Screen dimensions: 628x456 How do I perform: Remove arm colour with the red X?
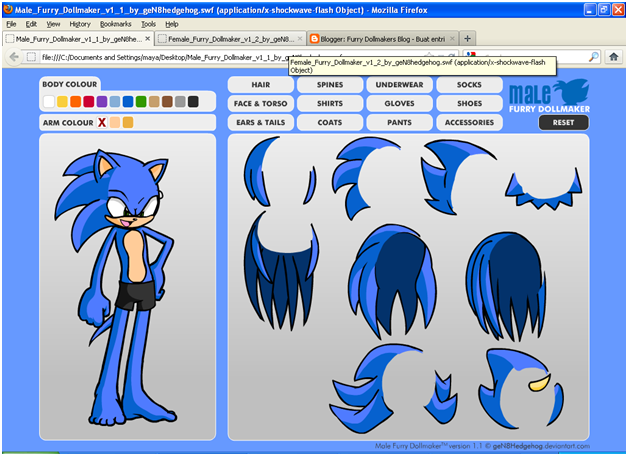(102, 123)
